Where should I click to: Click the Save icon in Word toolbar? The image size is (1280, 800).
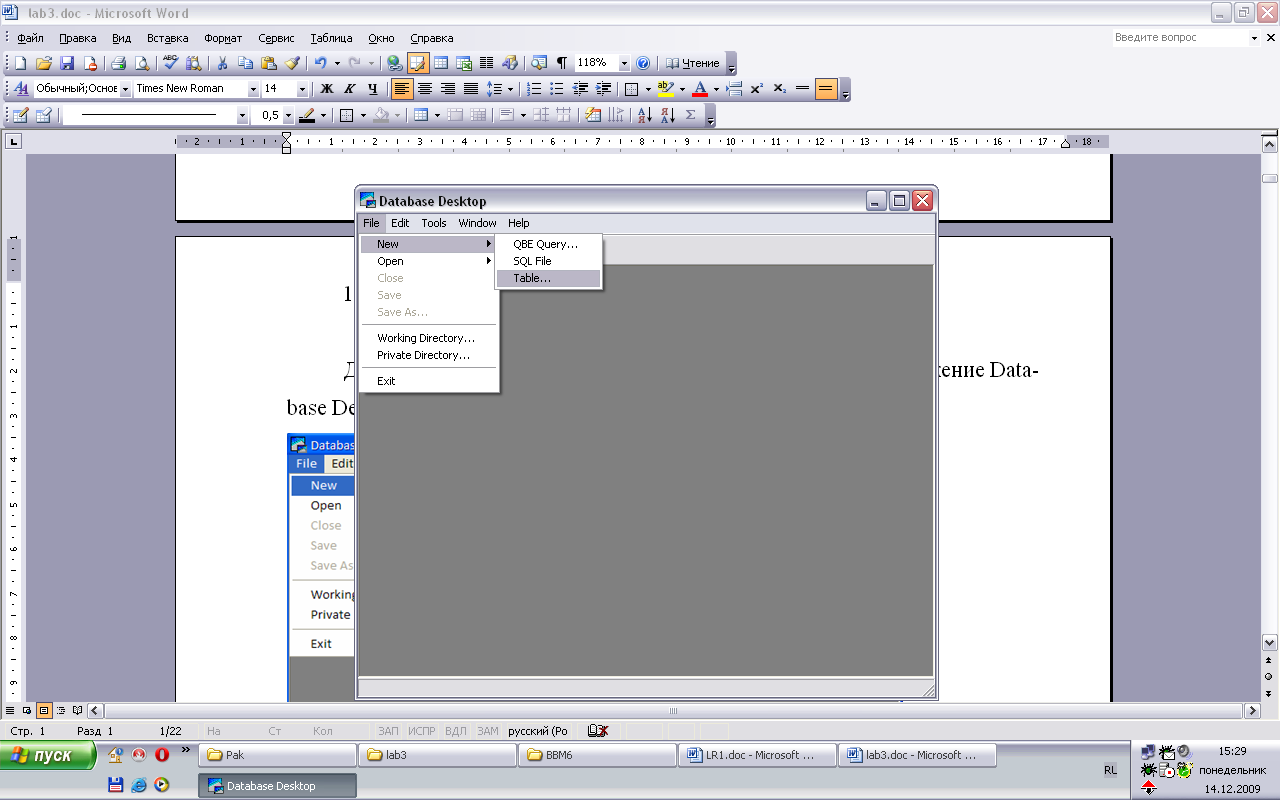click(x=67, y=63)
